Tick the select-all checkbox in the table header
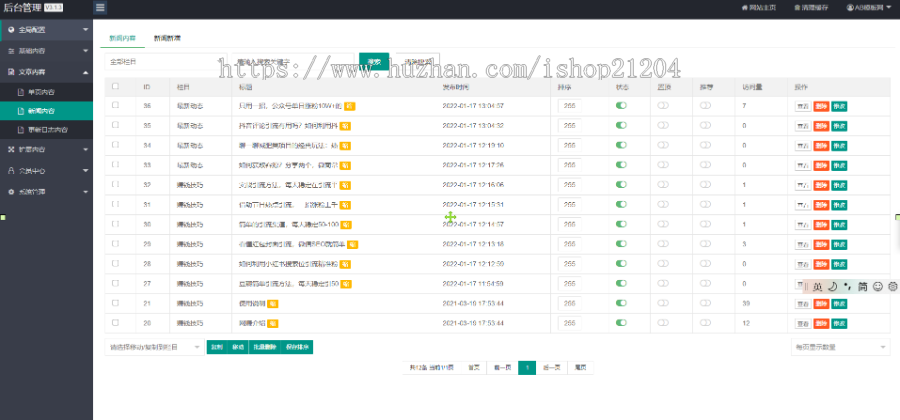Image resolution: width=900 pixels, height=420 pixels. [115, 87]
